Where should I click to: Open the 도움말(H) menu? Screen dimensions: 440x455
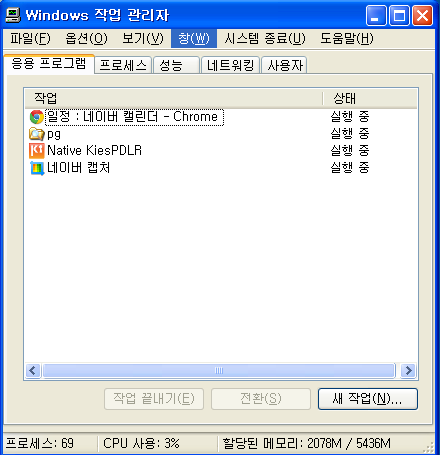click(x=347, y=38)
